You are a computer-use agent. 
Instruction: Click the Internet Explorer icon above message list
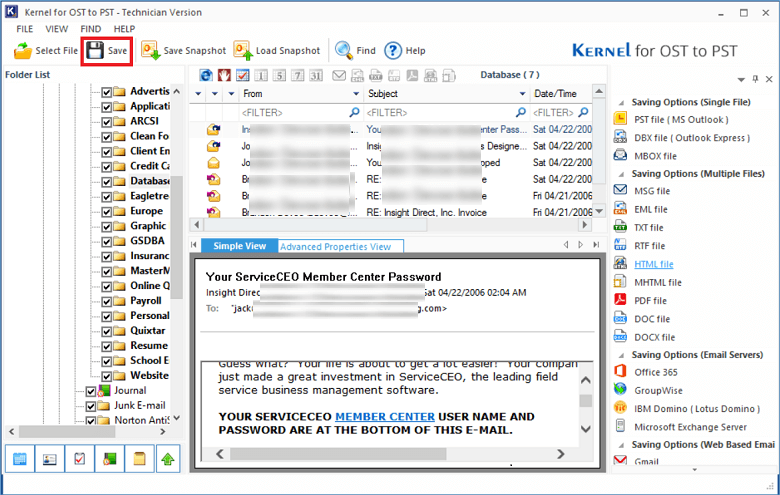(x=206, y=75)
